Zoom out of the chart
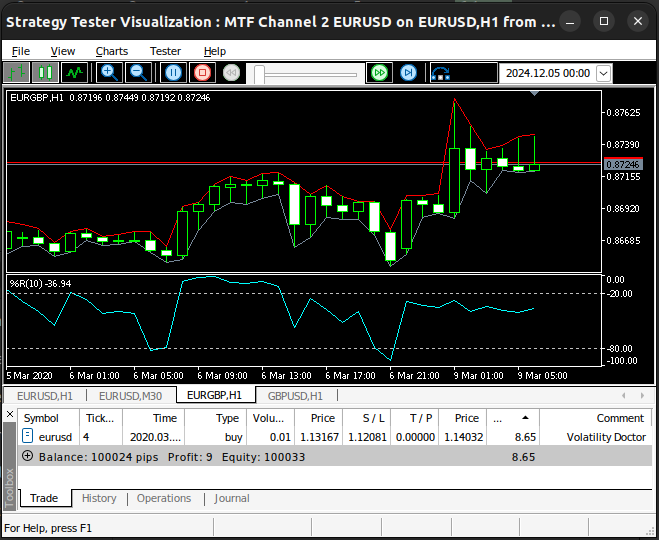The width and height of the screenshot is (659, 540). point(139,73)
